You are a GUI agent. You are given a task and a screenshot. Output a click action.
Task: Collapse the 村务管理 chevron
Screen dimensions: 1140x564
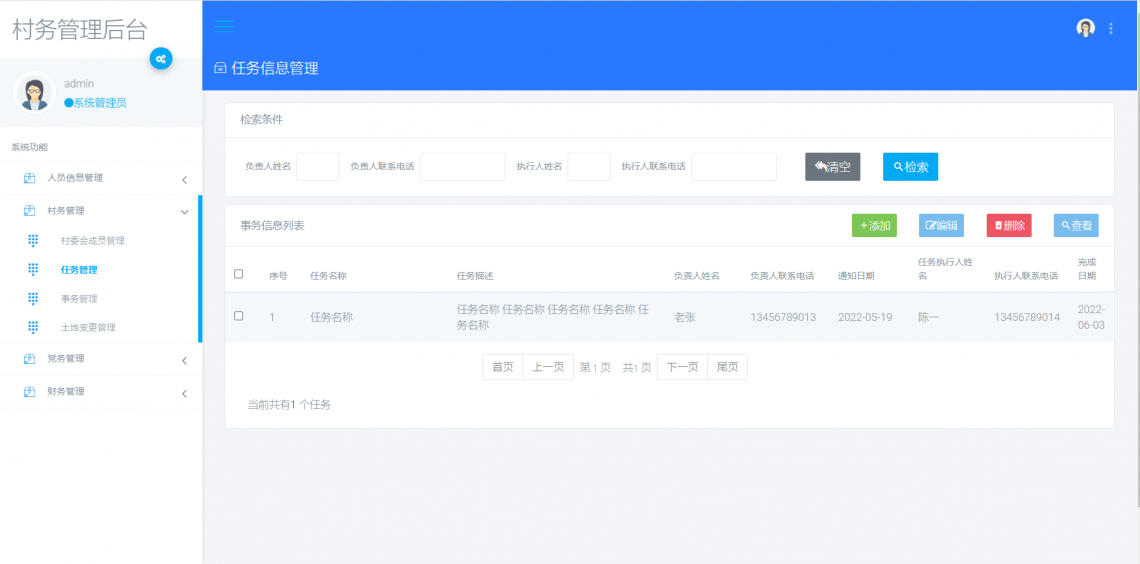pyautogui.click(x=185, y=212)
